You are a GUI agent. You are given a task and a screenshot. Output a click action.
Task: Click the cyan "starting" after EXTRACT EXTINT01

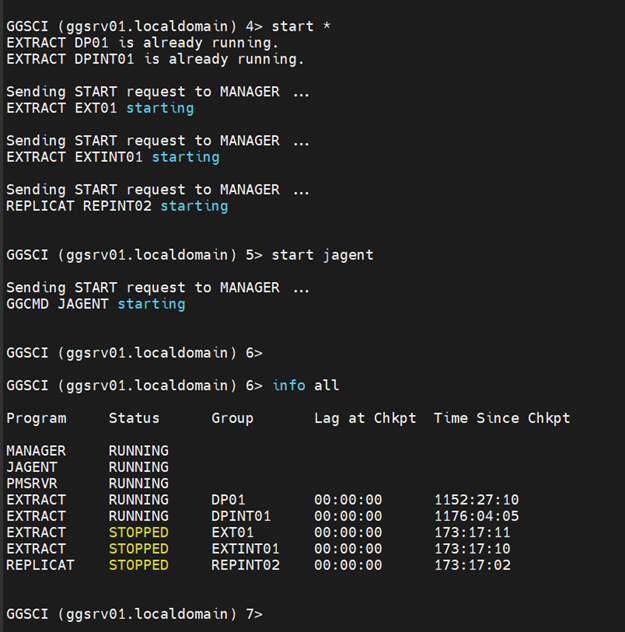coord(185,157)
